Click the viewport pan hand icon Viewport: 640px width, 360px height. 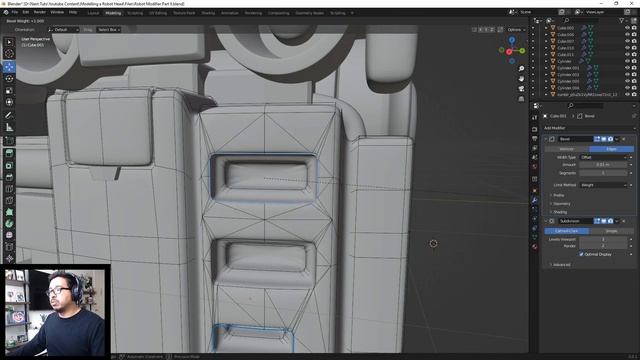click(x=521, y=78)
